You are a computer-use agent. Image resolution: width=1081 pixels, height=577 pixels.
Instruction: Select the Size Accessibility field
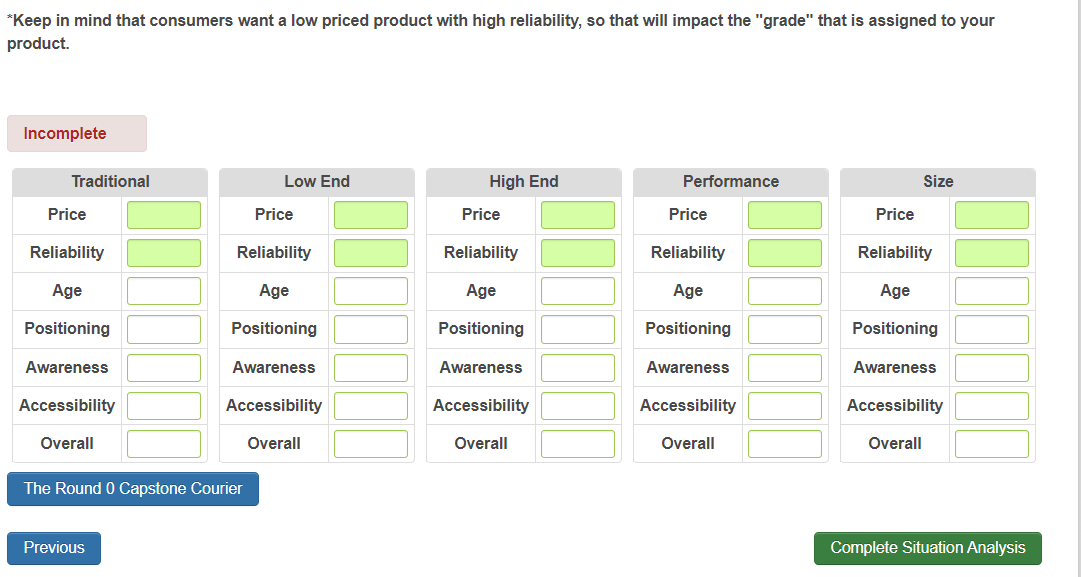coord(992,406)
